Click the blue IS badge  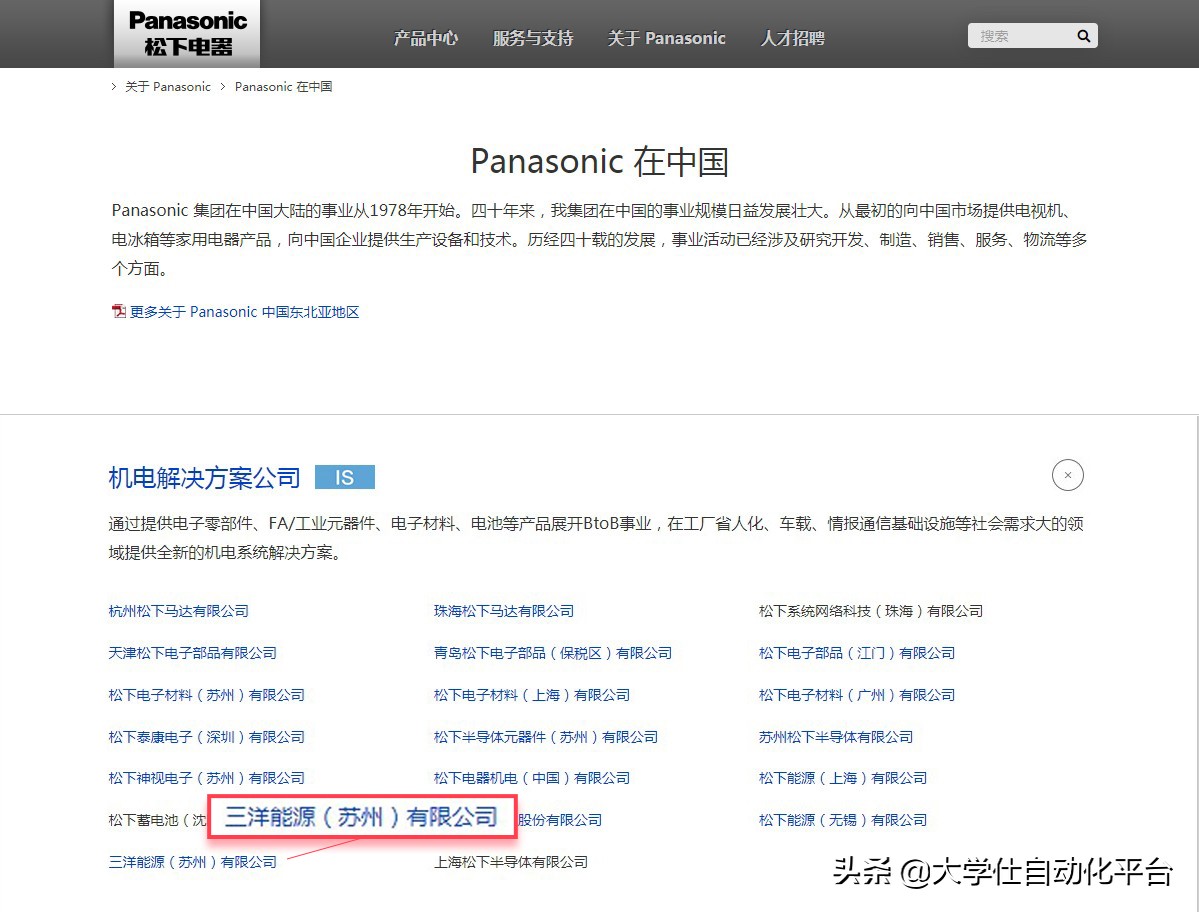point(344,477)
